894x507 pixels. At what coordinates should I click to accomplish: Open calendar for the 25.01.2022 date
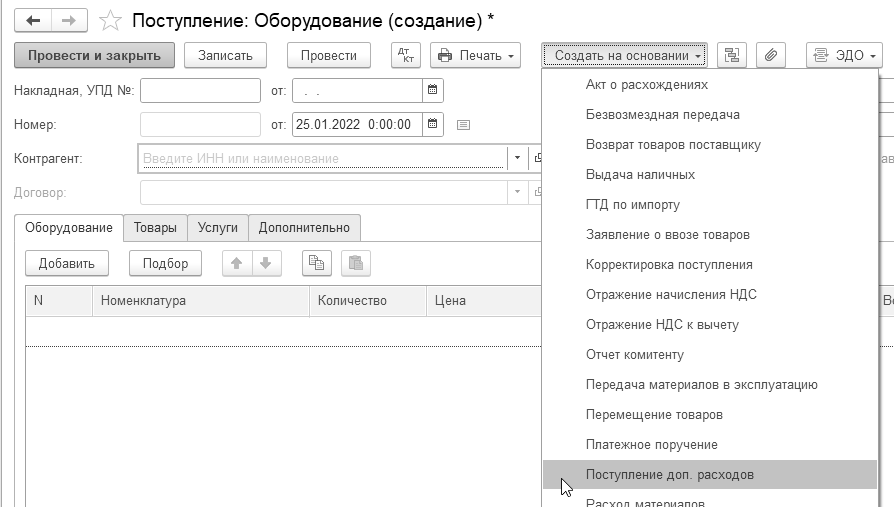point(433,125)
